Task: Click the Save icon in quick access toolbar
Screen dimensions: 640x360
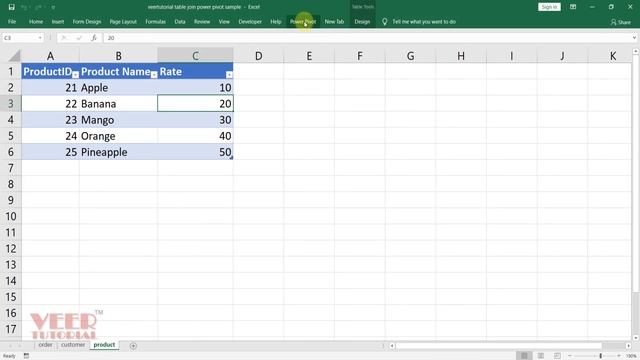Action: coord(11,7)
